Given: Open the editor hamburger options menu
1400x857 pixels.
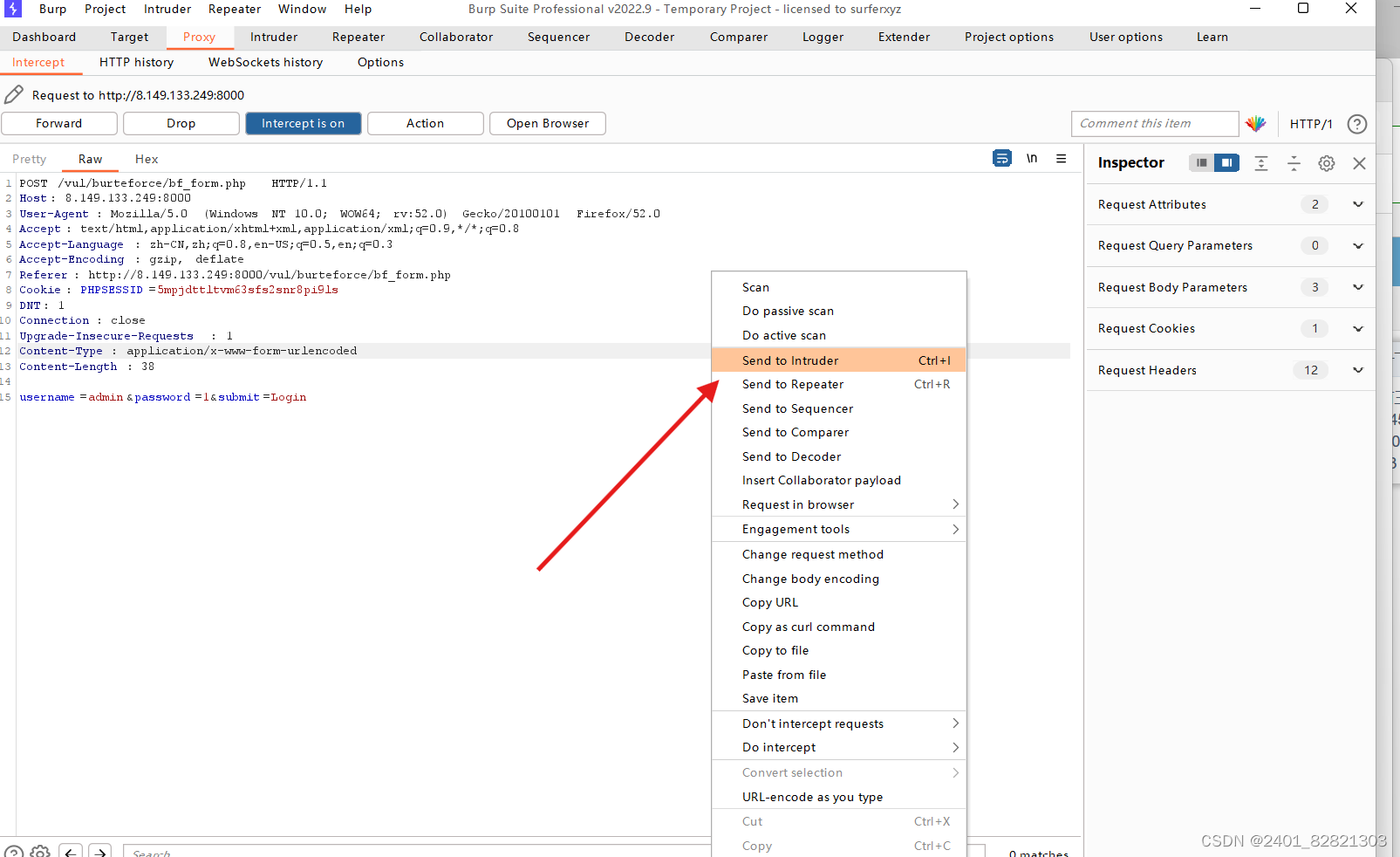Looking at the screenshot, I should 1062,158.
